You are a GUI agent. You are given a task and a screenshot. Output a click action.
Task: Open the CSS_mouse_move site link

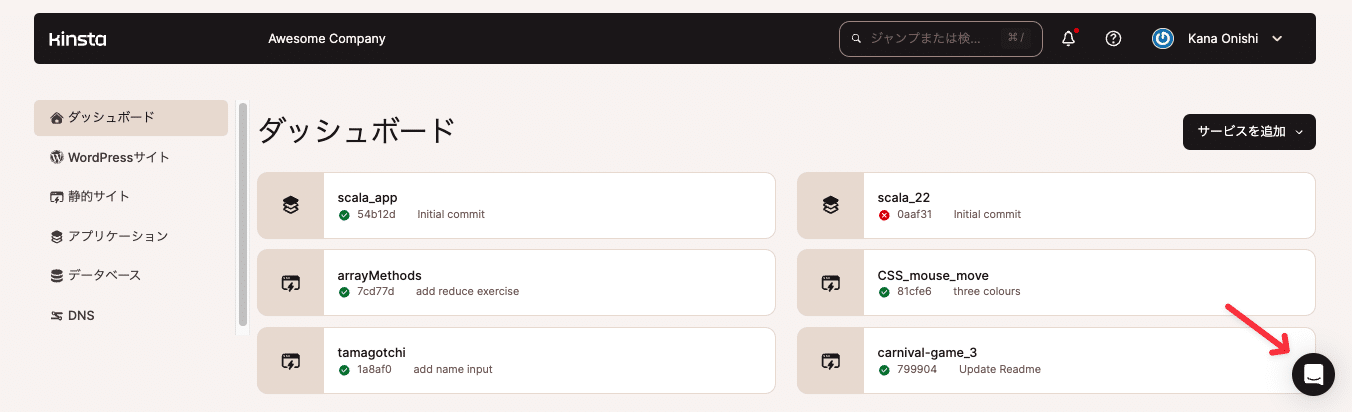932,275
